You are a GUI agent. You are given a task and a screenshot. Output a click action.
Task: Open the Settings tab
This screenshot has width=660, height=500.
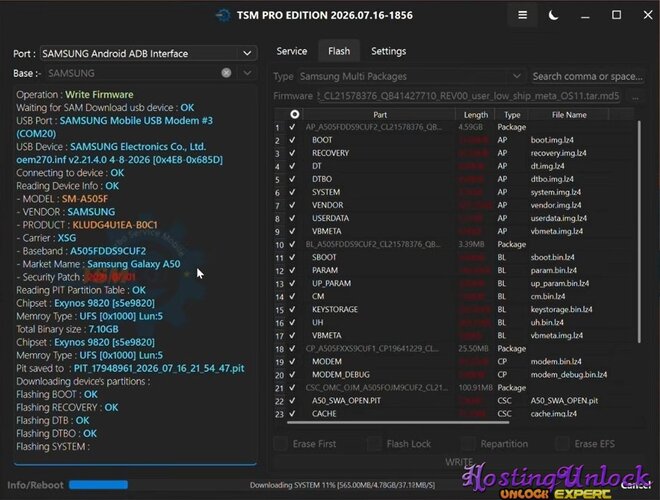coord(389,51)
